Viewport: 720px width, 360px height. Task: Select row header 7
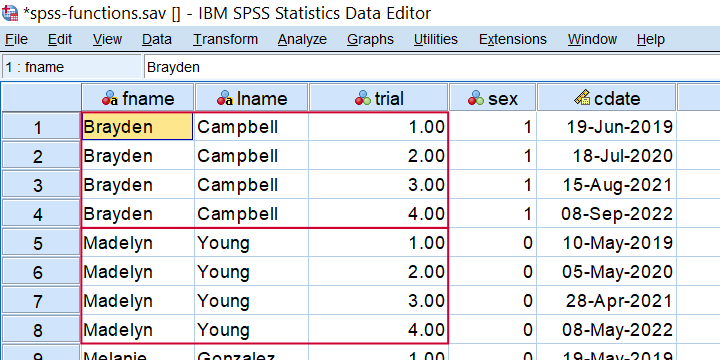click(41, 300)
